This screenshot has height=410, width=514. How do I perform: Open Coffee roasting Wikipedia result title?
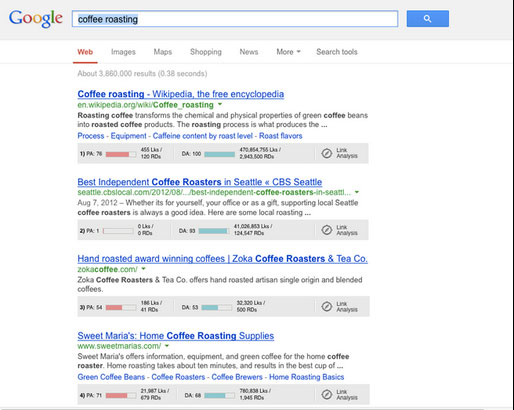click(x=181, y=94)
